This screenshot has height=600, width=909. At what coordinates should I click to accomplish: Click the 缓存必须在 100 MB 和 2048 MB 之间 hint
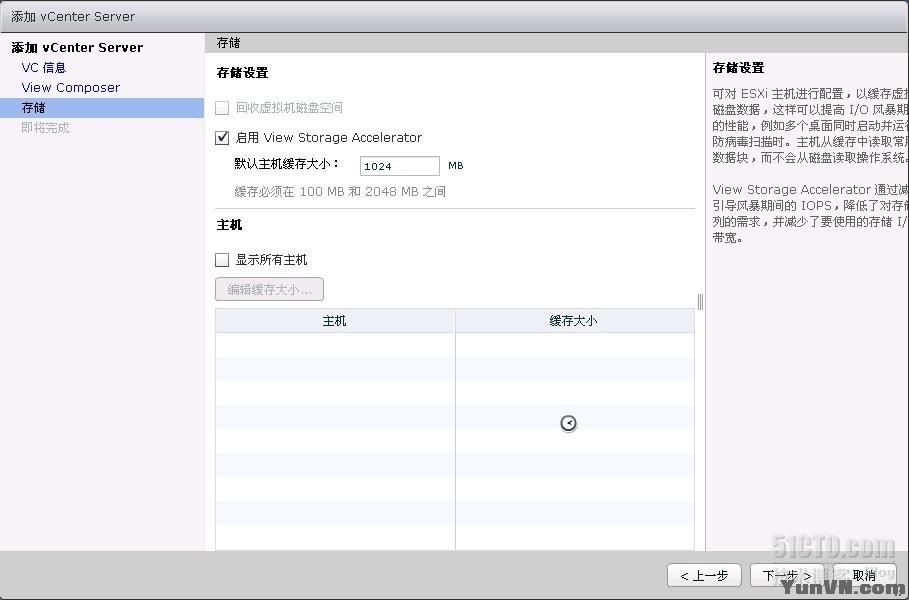pyautogui.click(x=340, y=192)
